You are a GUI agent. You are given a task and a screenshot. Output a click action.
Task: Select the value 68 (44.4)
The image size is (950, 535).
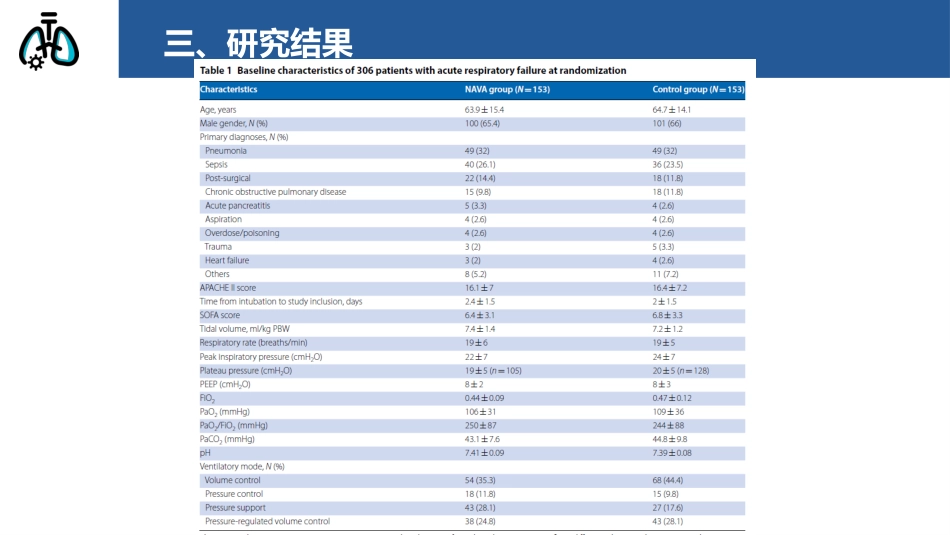[668, 480]
